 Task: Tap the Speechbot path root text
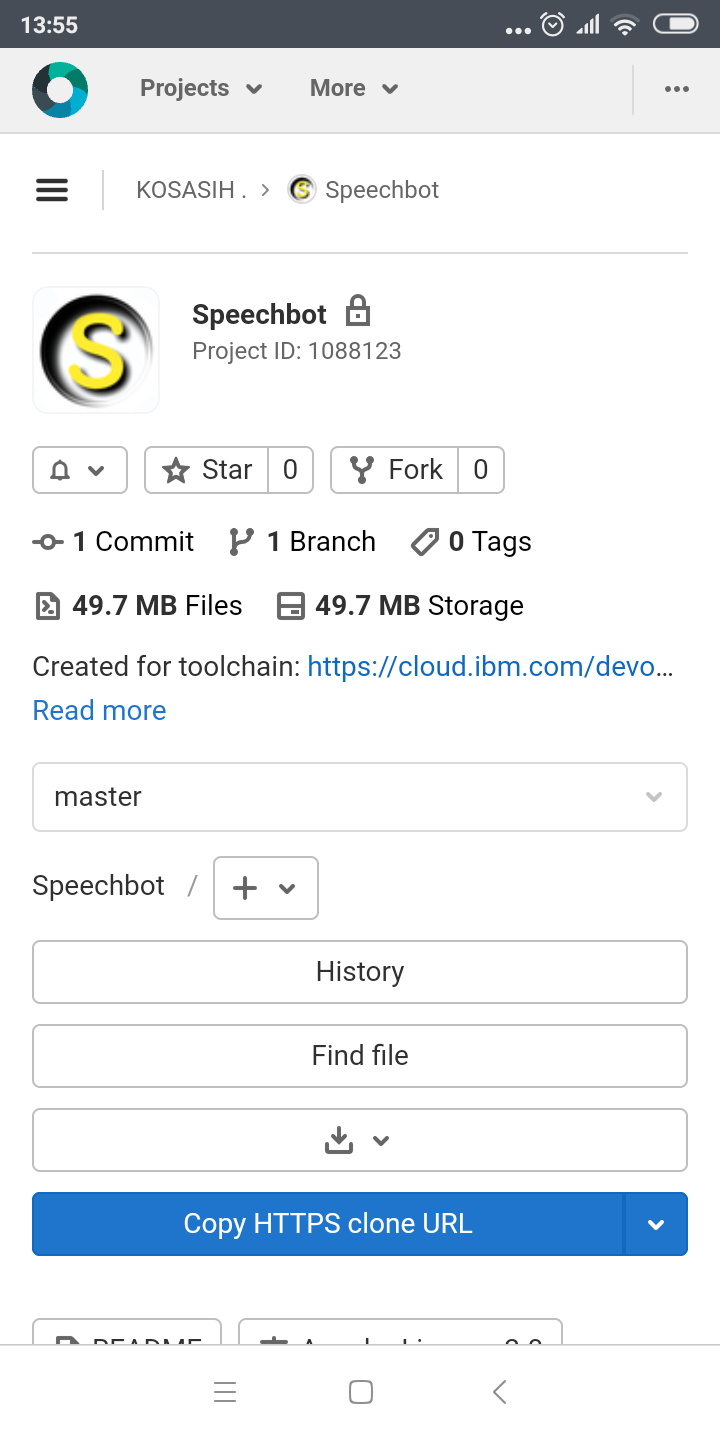pyautogui.click(x=98, y=886)
